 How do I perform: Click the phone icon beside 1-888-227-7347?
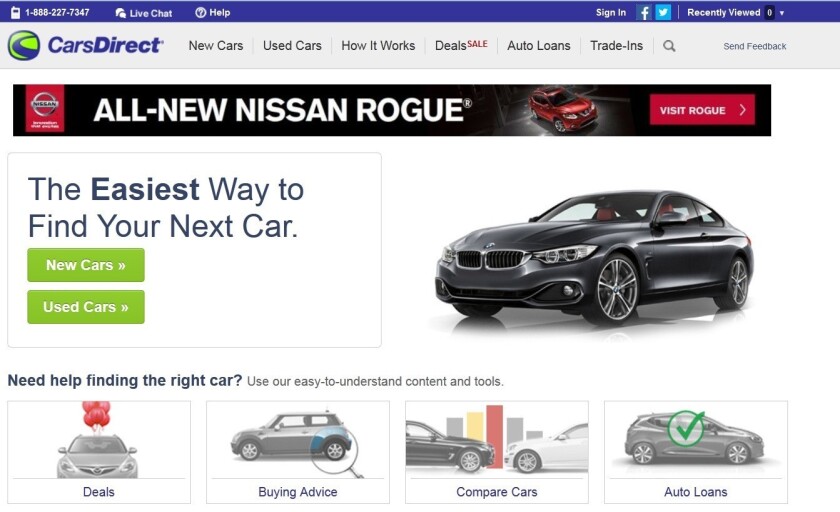[16, 12]
